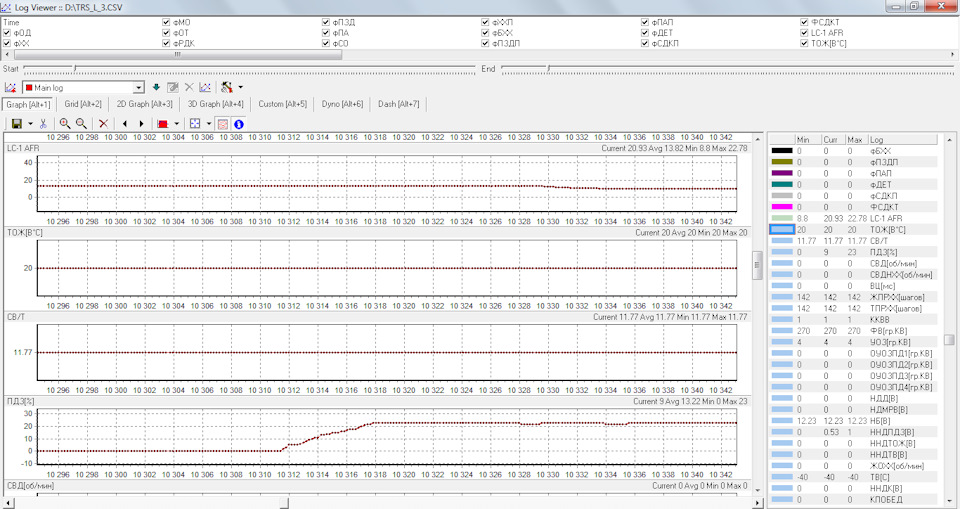960x509 pixels.
Task: Click the black swatch for фБХХ
Action: pyautogui.click(x=782, y=151)
